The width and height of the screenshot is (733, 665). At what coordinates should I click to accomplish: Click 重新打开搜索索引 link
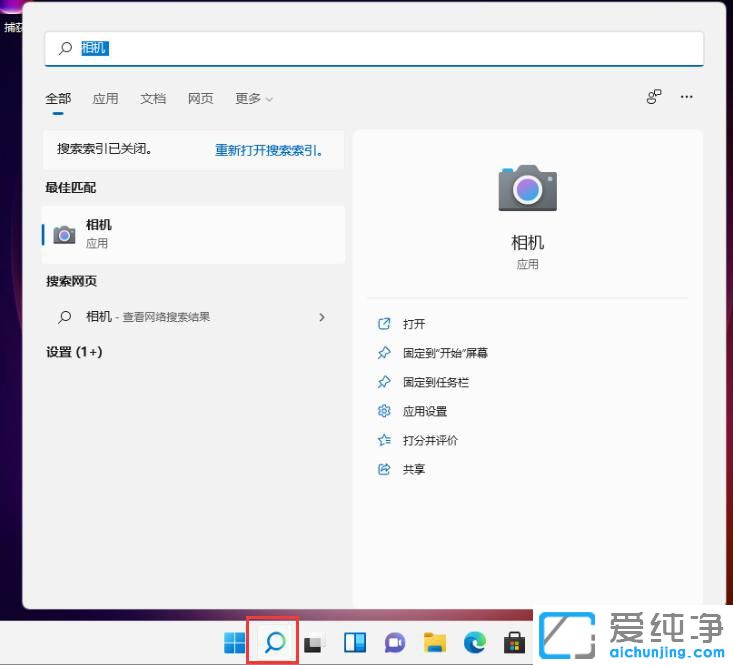pos(268,150)
